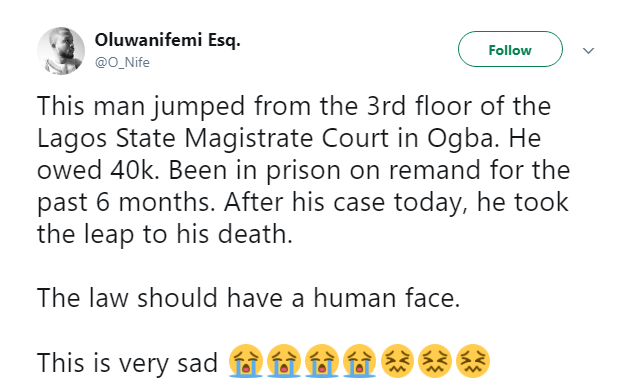Click the middle confounded face emoji

pos(435,361)
